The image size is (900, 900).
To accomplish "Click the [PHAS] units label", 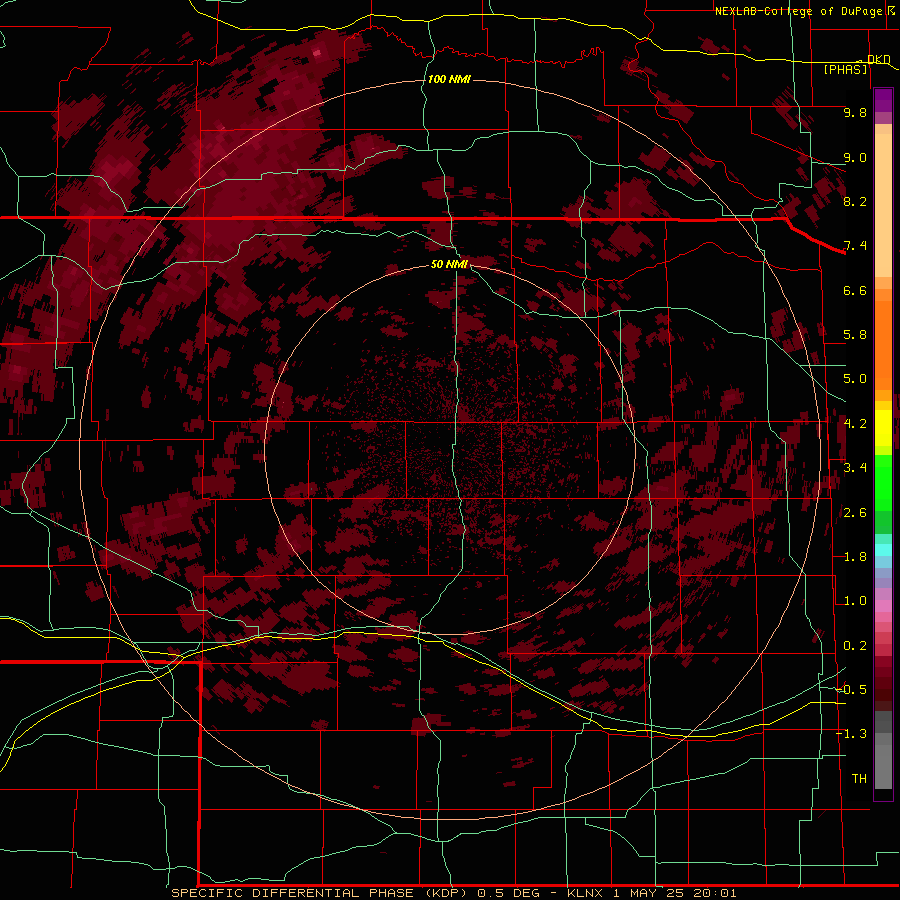I will point(845,70).
